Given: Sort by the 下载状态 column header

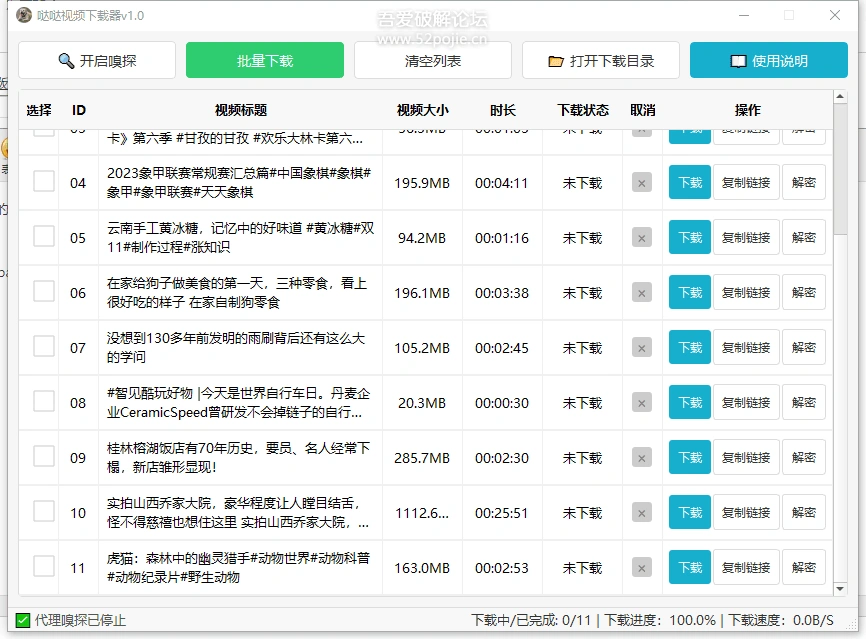Looking at the screenshot, I should point(583,110).
